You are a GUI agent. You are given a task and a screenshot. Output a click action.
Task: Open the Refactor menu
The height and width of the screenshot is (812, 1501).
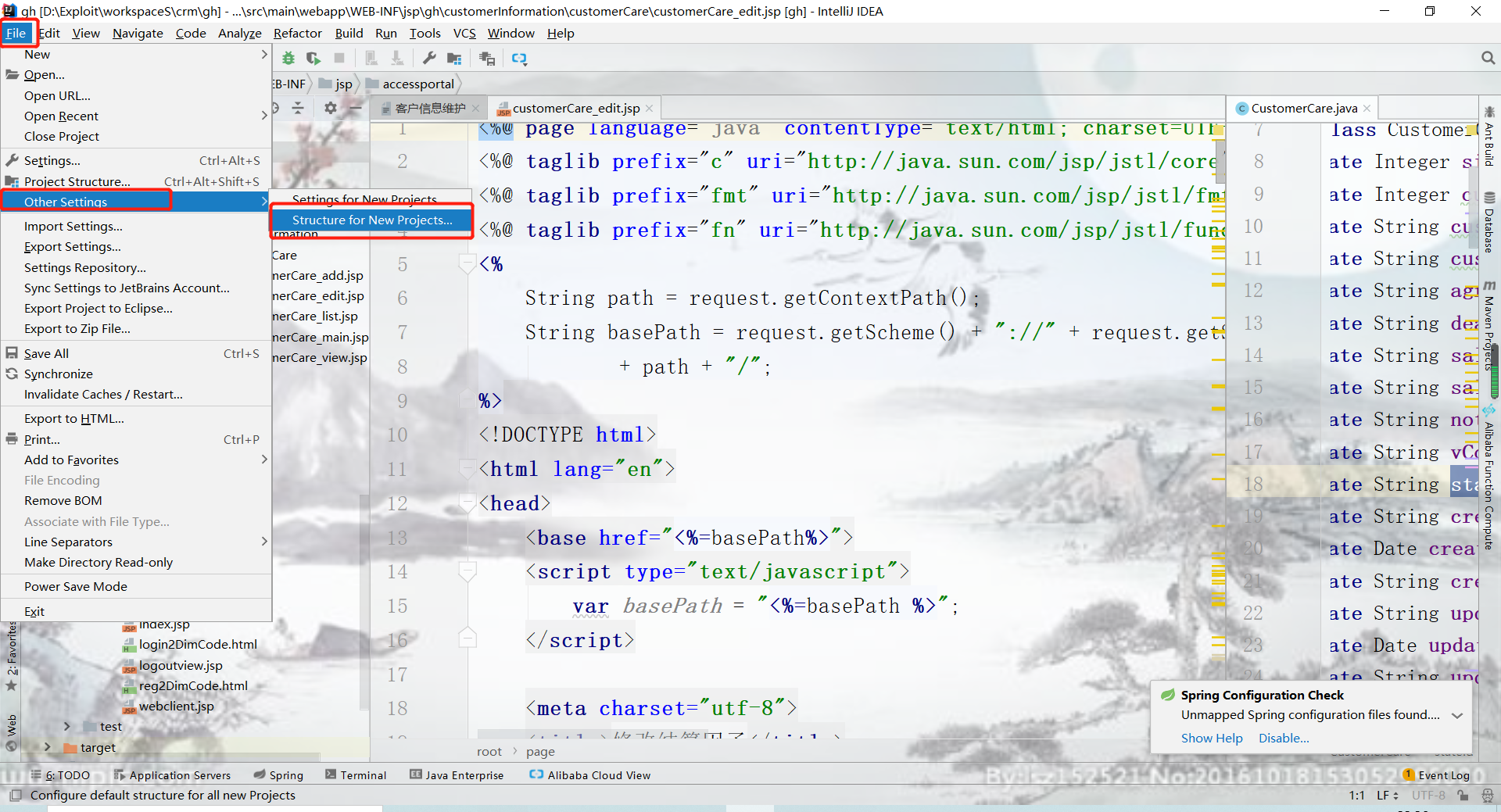coord(298,33)
